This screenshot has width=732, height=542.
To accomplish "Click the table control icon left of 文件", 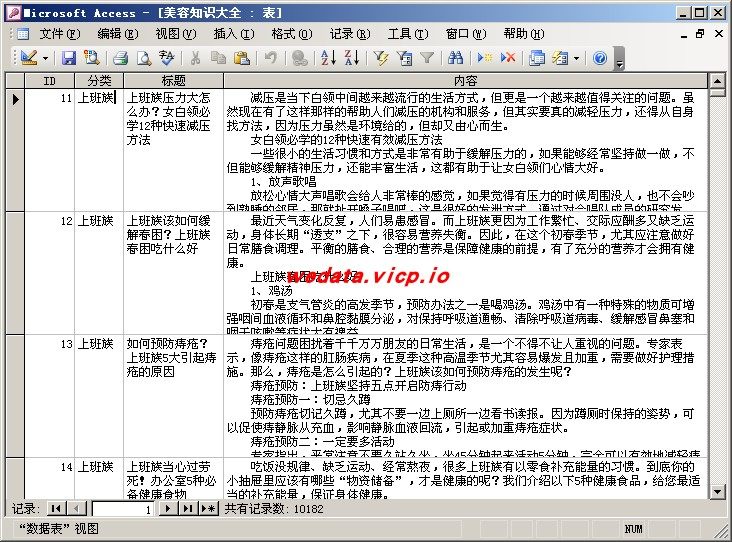I will (22, 34).
